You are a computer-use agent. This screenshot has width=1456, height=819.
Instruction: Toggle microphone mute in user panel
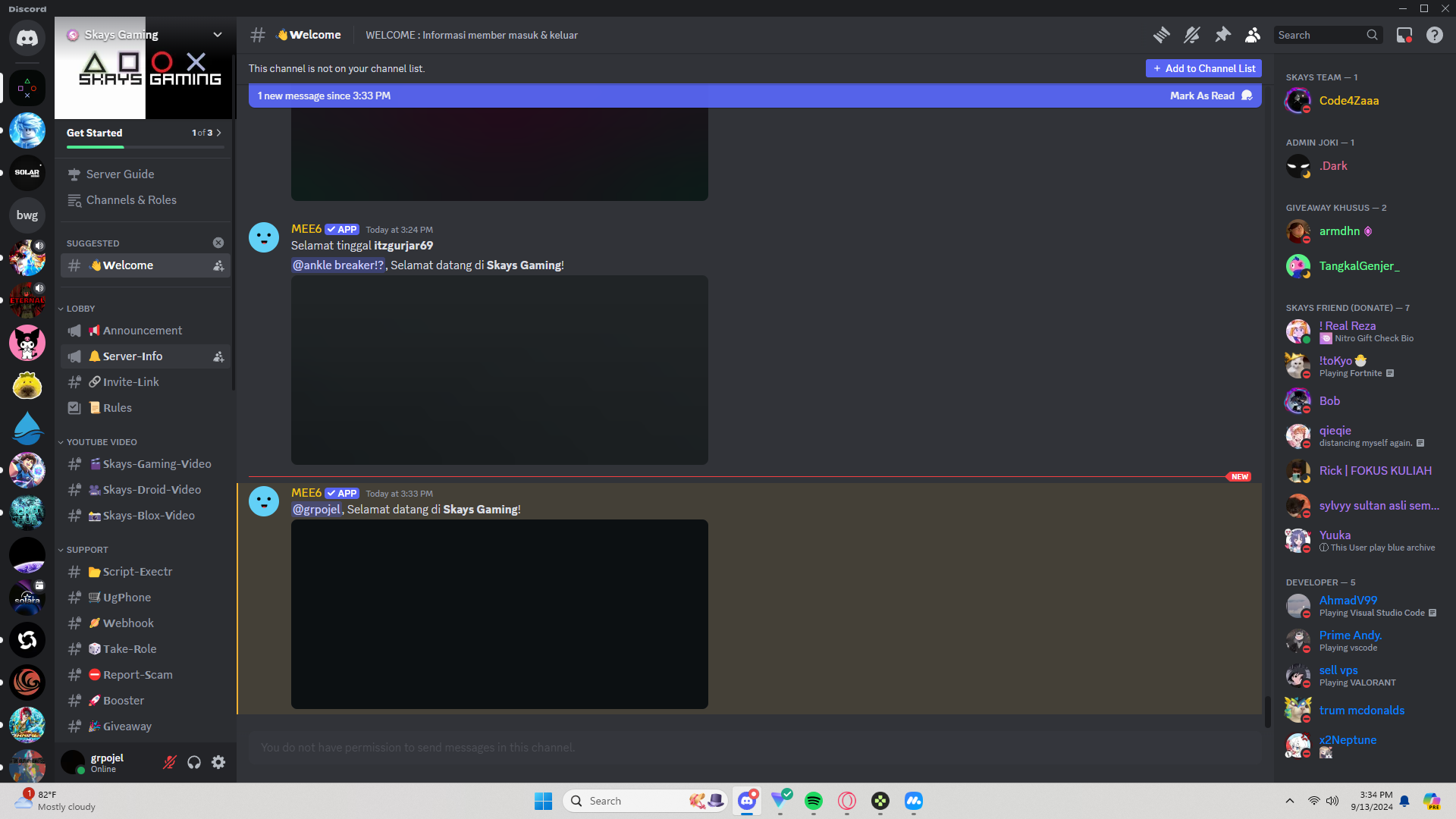pos(170,762)
